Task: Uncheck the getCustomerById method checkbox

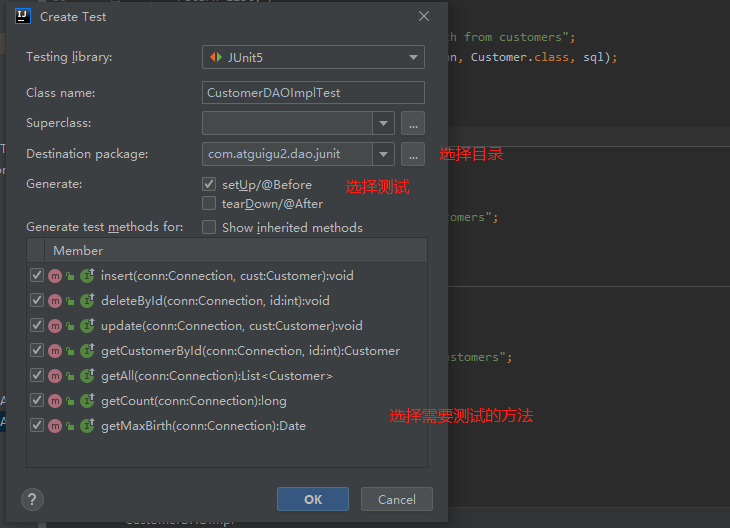Action: pyautogui.click(x=37, y=350)
